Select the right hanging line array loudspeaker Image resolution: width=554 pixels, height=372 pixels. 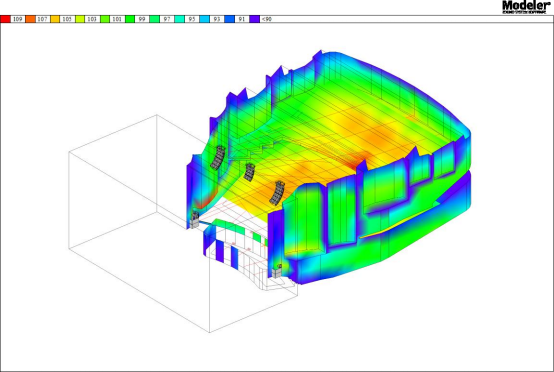click(x=277, y=193)
